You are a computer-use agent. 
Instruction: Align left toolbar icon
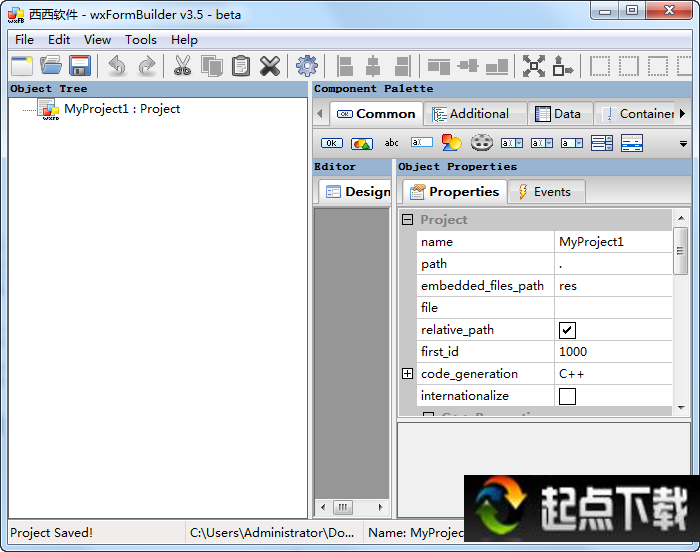(344, 66)
